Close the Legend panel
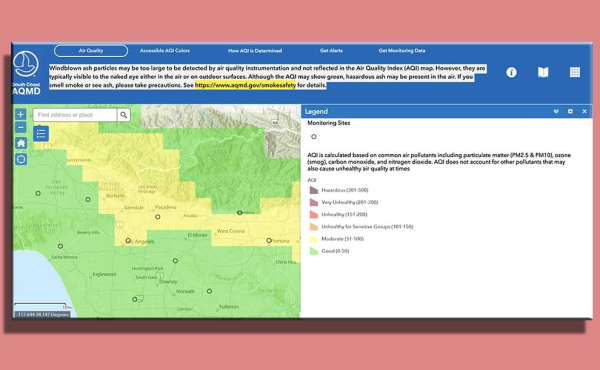 pyautogui.click(x=584, y=111)
